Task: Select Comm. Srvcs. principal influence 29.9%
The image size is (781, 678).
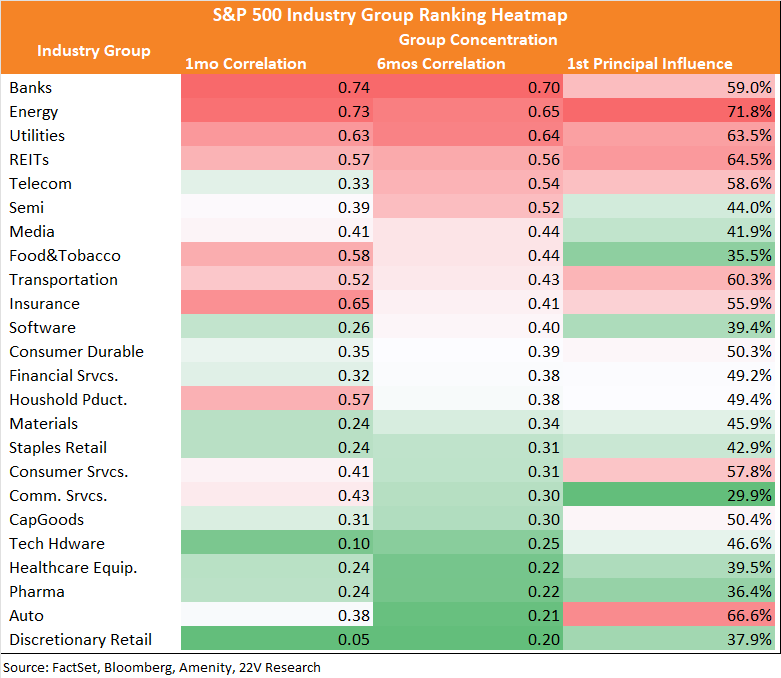Action: tap(749, 496)
